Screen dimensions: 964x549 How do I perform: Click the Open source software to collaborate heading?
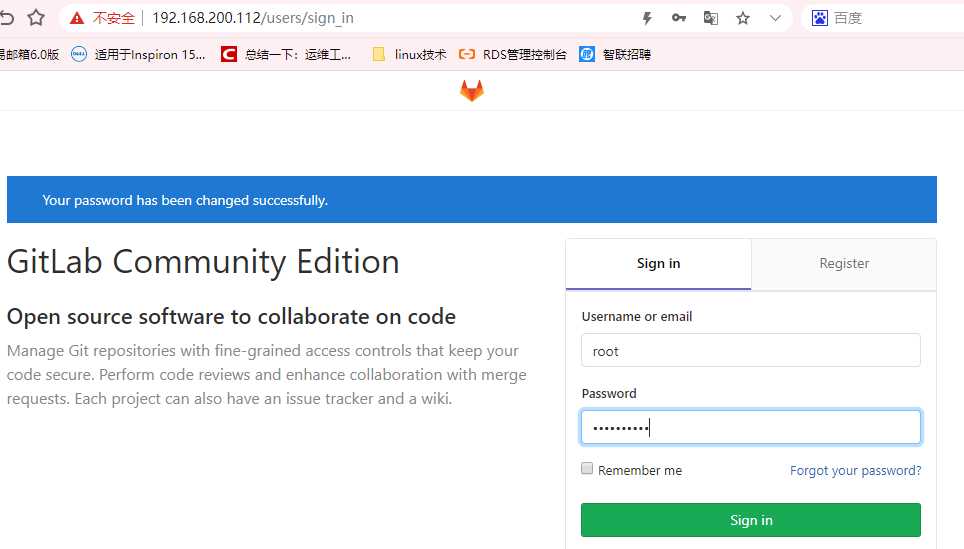[231, 317]
